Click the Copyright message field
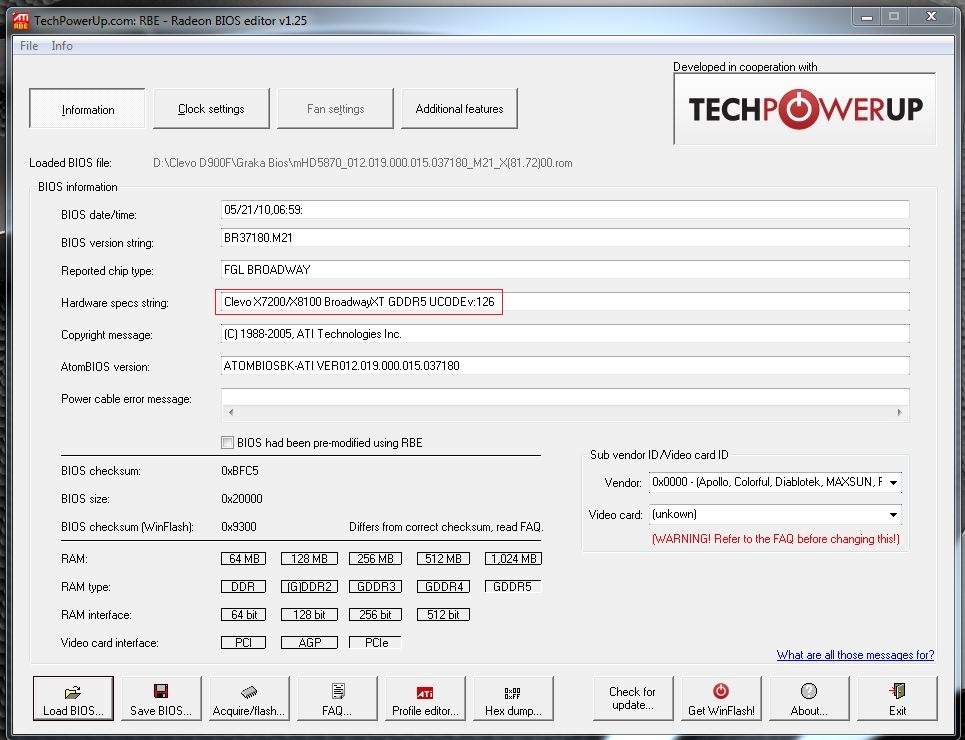 coord(565,334)
